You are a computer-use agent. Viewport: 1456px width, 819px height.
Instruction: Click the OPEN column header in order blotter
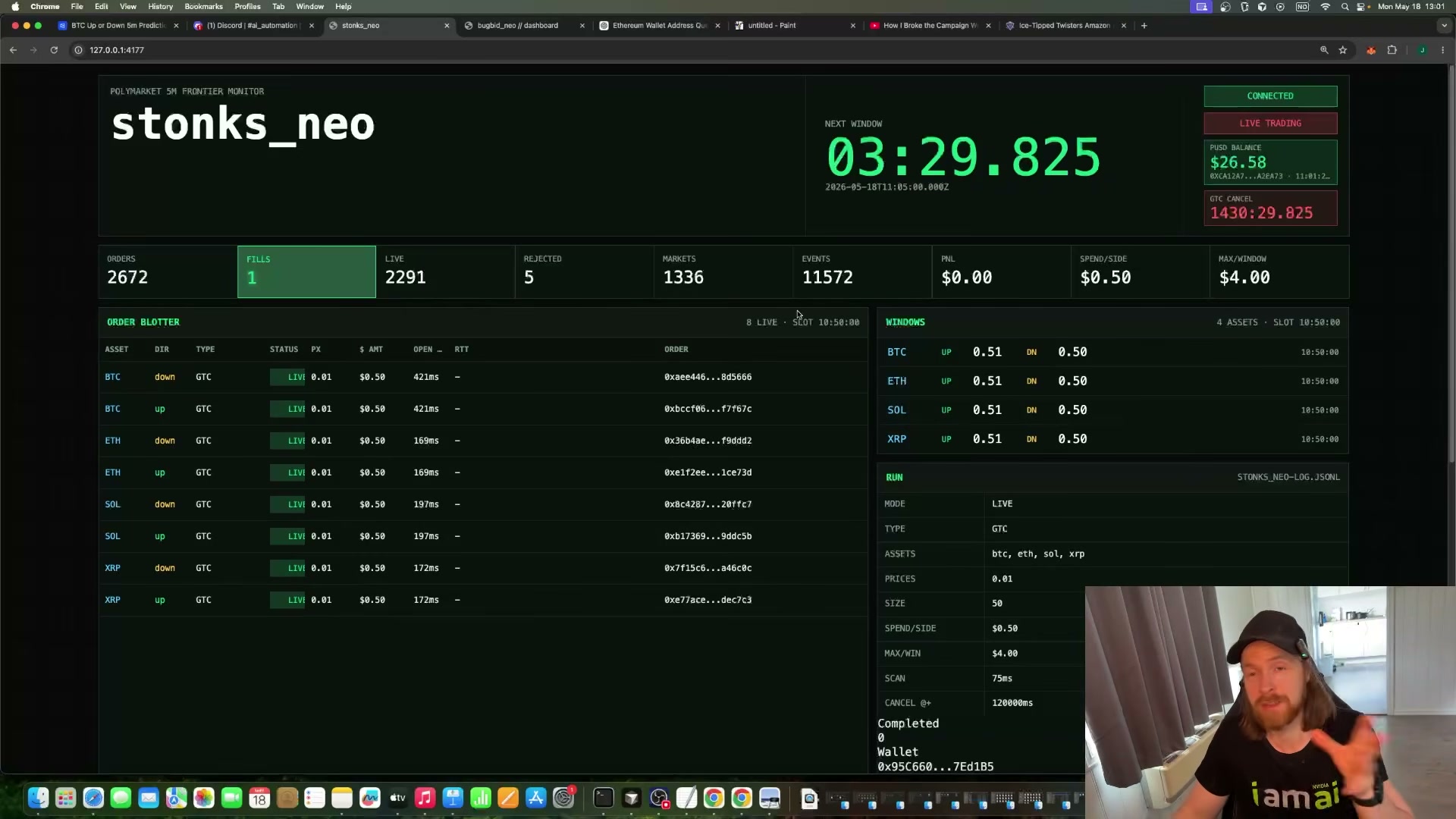tap(427, 350)
